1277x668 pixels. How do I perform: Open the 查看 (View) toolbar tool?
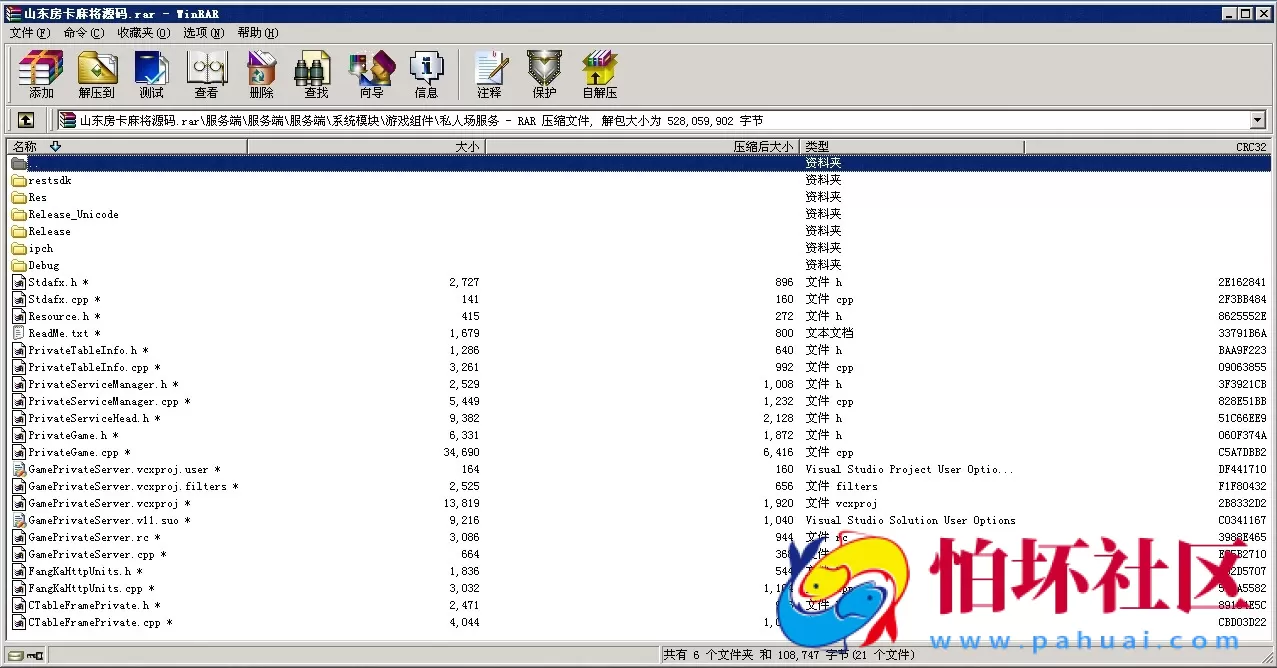pos(206,74)
